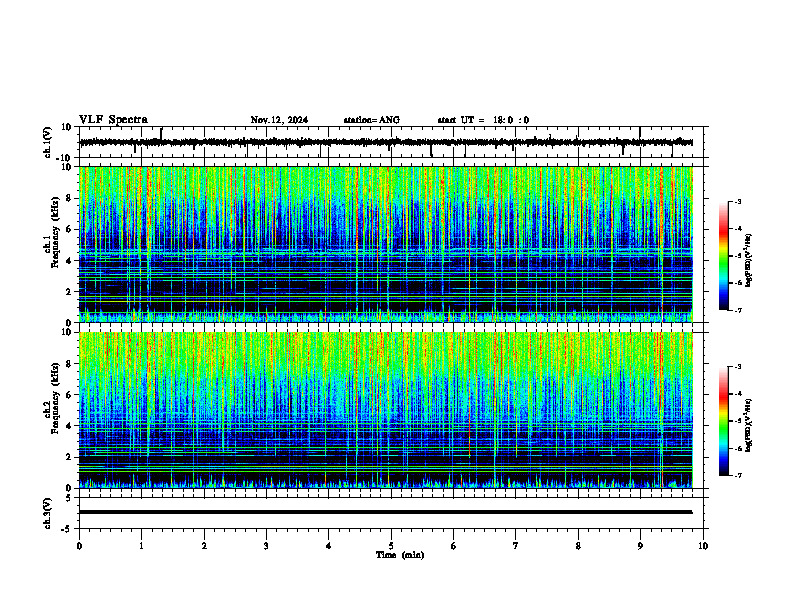Click the final time-axis tick label "10"

[x=703, y=546]
